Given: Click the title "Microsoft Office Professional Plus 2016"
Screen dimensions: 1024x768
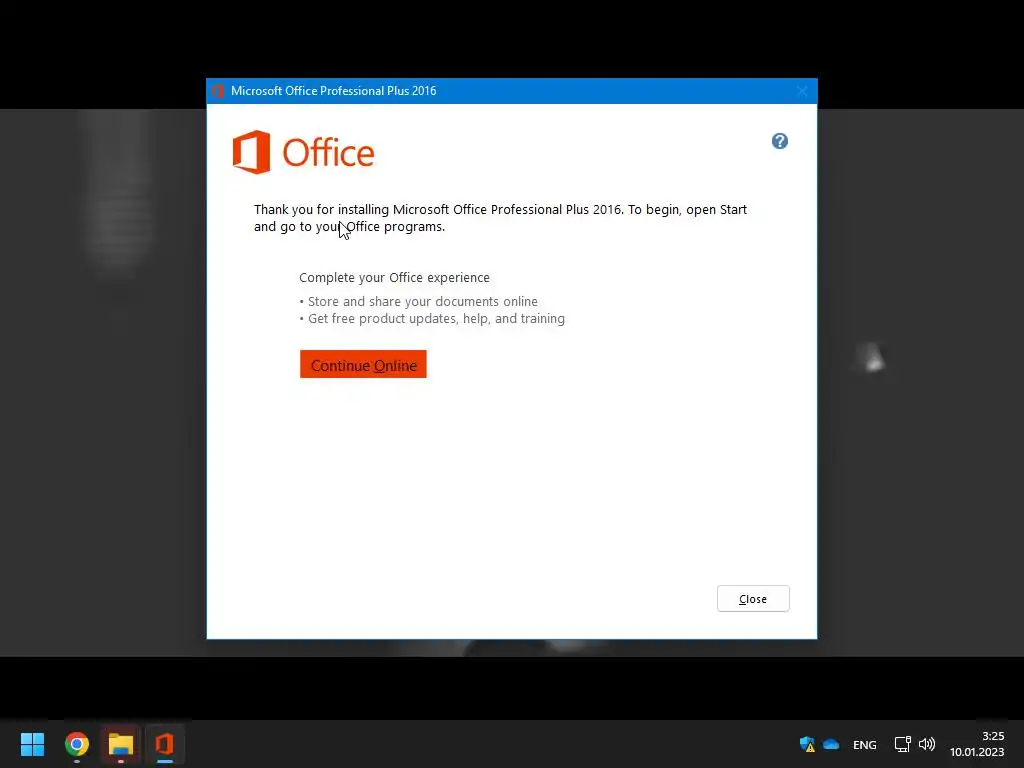Looking at the screenshot, I should point(334,91).
